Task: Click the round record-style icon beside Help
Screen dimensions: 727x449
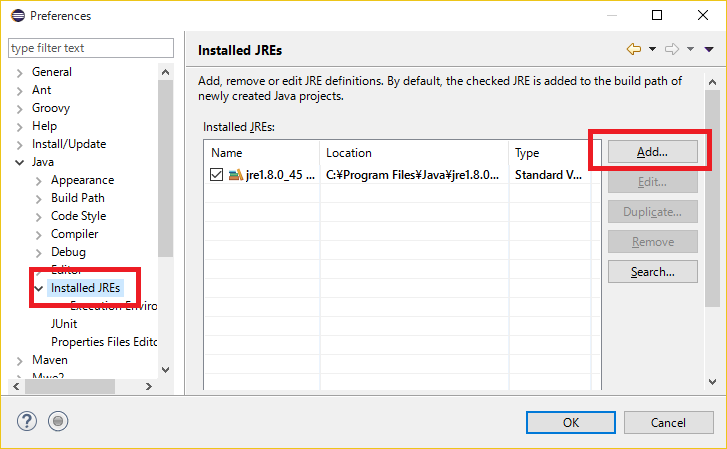Action: [x=58, y=421]
